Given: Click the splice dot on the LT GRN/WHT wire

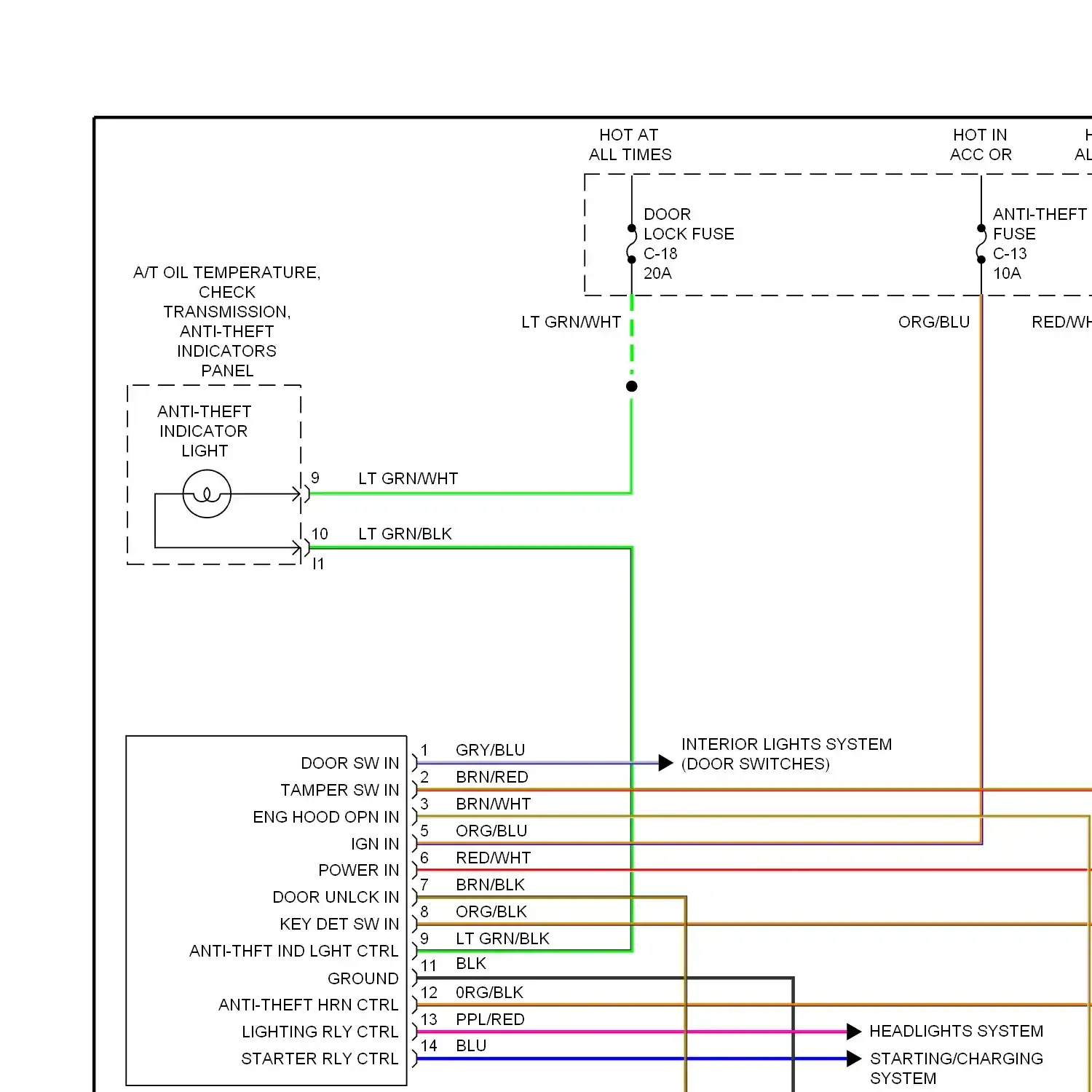Looking at the screenshot, I should (x=631, y=386).
